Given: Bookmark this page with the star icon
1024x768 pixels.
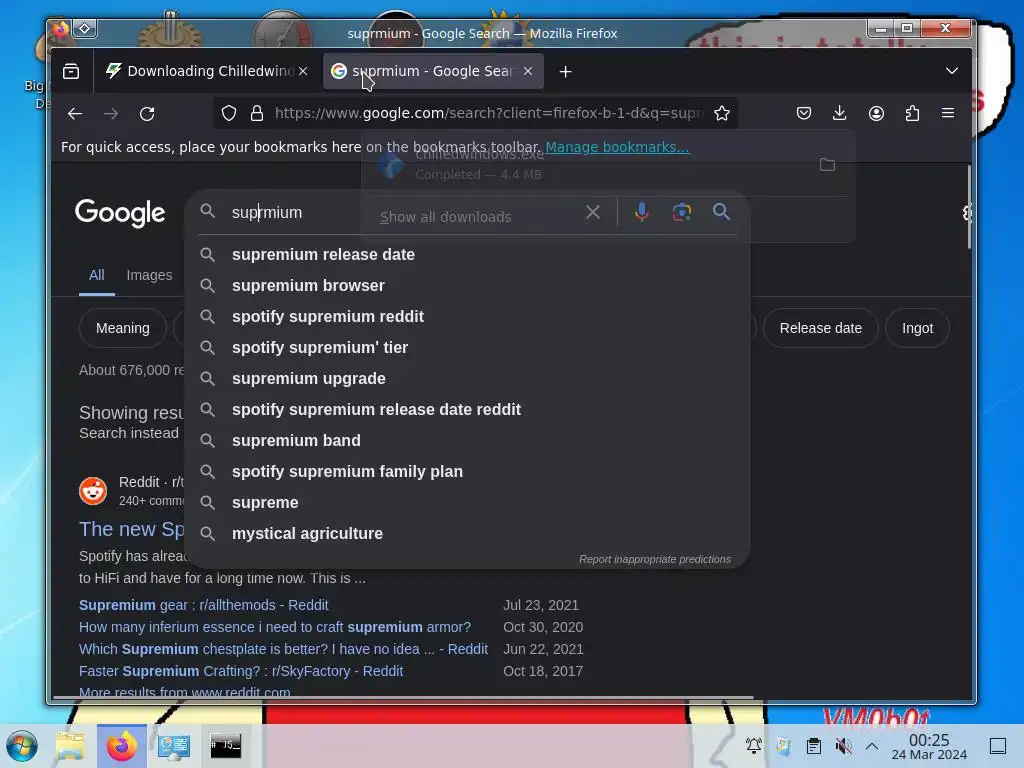Looking at the screenshot, I should tap(722, 114).
